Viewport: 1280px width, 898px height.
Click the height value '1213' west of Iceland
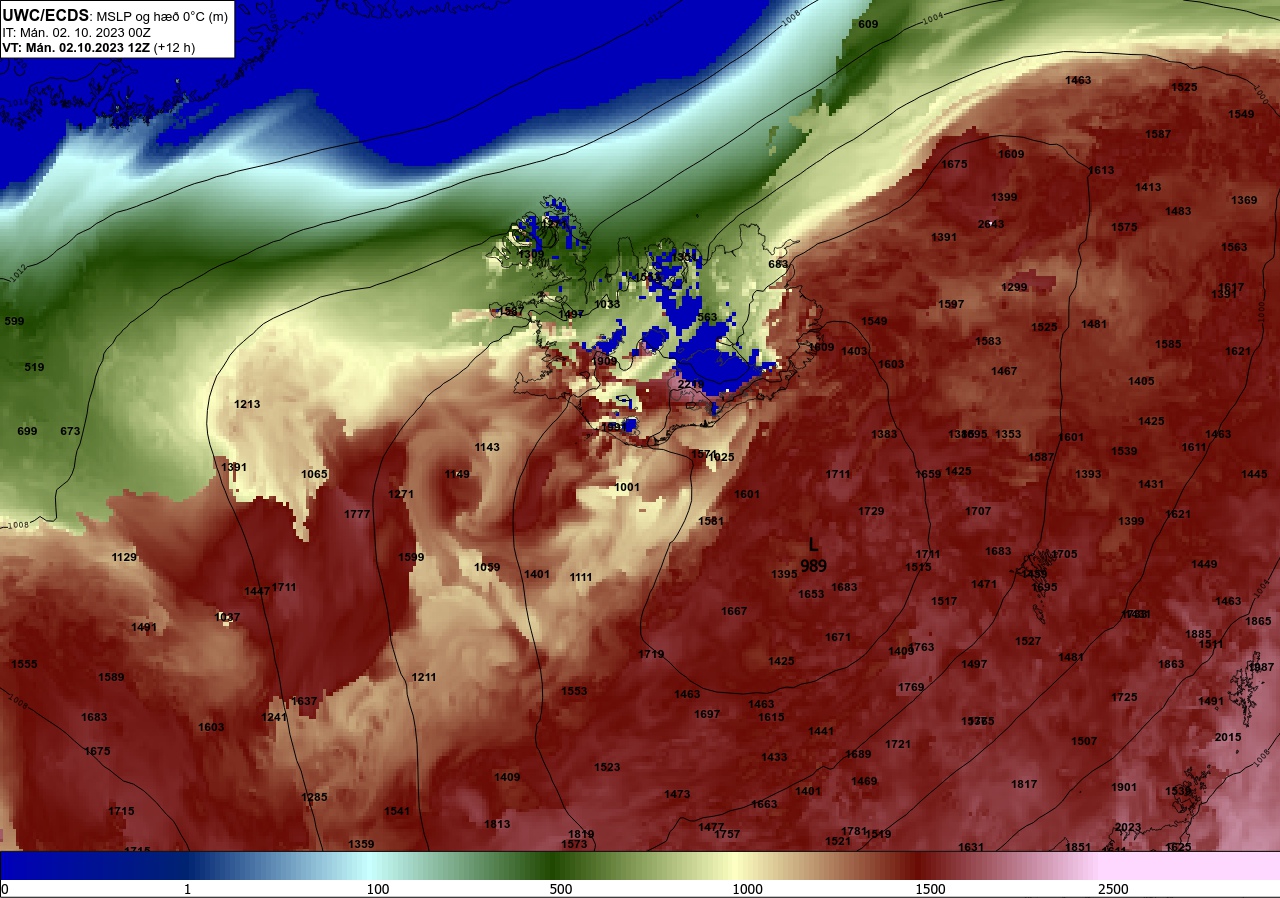point(247,404)
